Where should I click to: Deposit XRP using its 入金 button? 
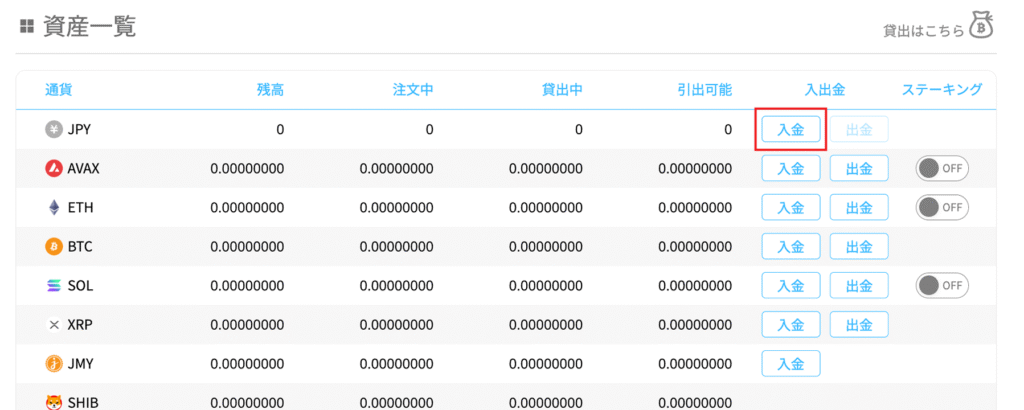tap(791, 325)
